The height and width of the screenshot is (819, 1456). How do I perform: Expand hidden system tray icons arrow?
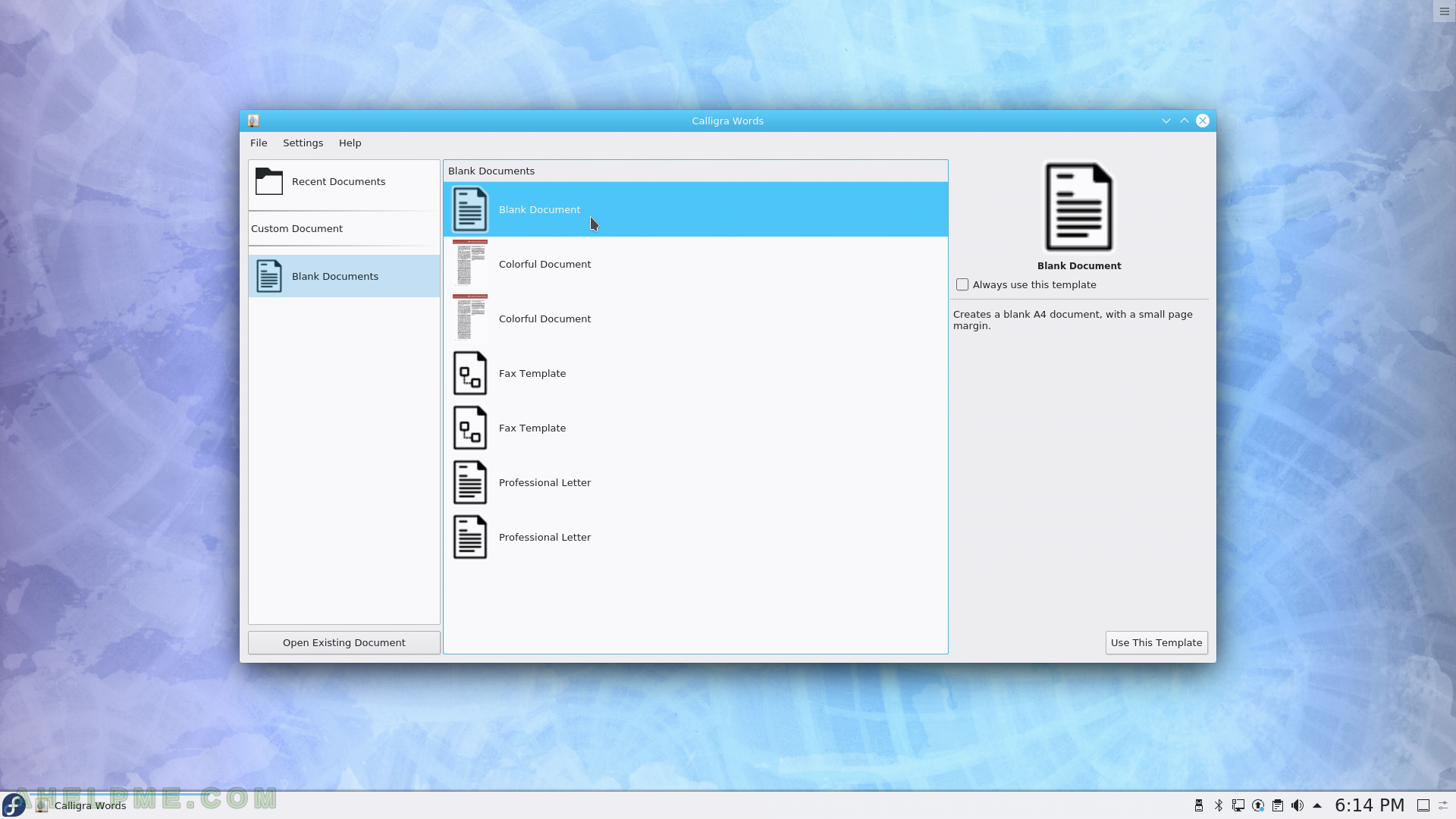click(1317, 805)
